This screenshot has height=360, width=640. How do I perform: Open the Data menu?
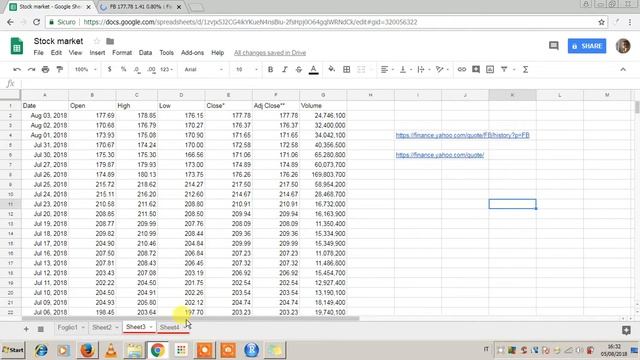pos(145,53)
